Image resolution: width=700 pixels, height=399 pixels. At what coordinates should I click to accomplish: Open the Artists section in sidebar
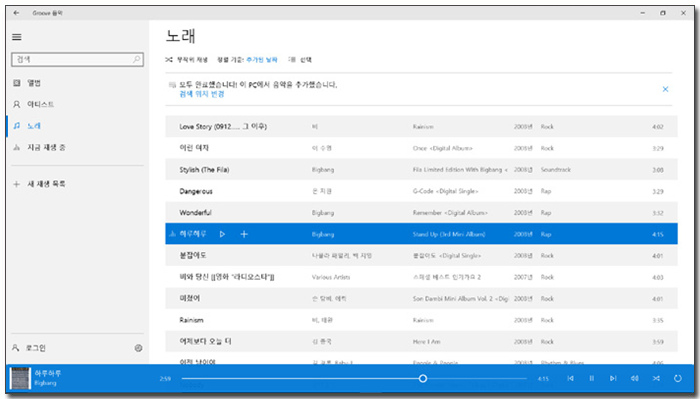33,104
